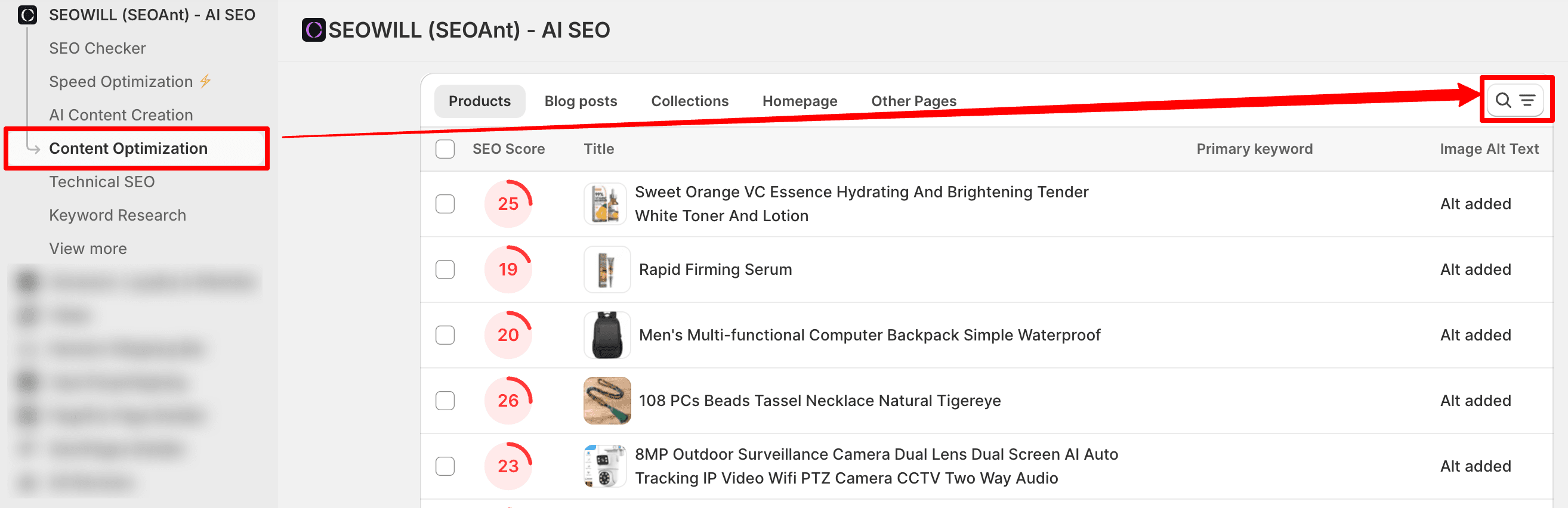Switch to the Blog posts tab
Viewport: 1568px width, 508px height.
pyautogui.click(x=580, y=101)
